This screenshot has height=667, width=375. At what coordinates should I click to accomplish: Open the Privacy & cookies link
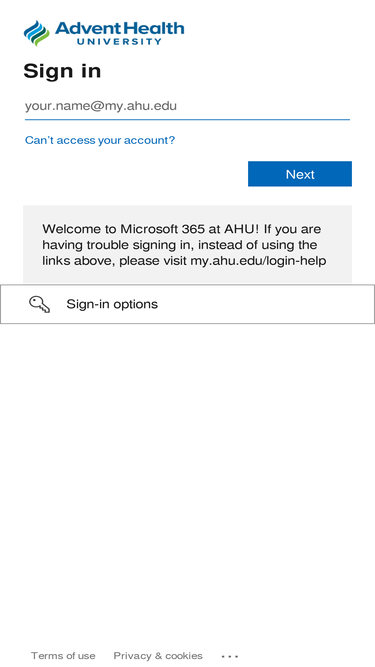[x=158, y=656]
